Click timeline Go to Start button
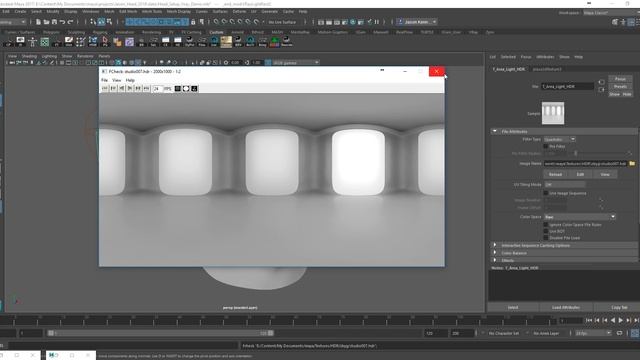640x360 pixels. click(589, 320)
